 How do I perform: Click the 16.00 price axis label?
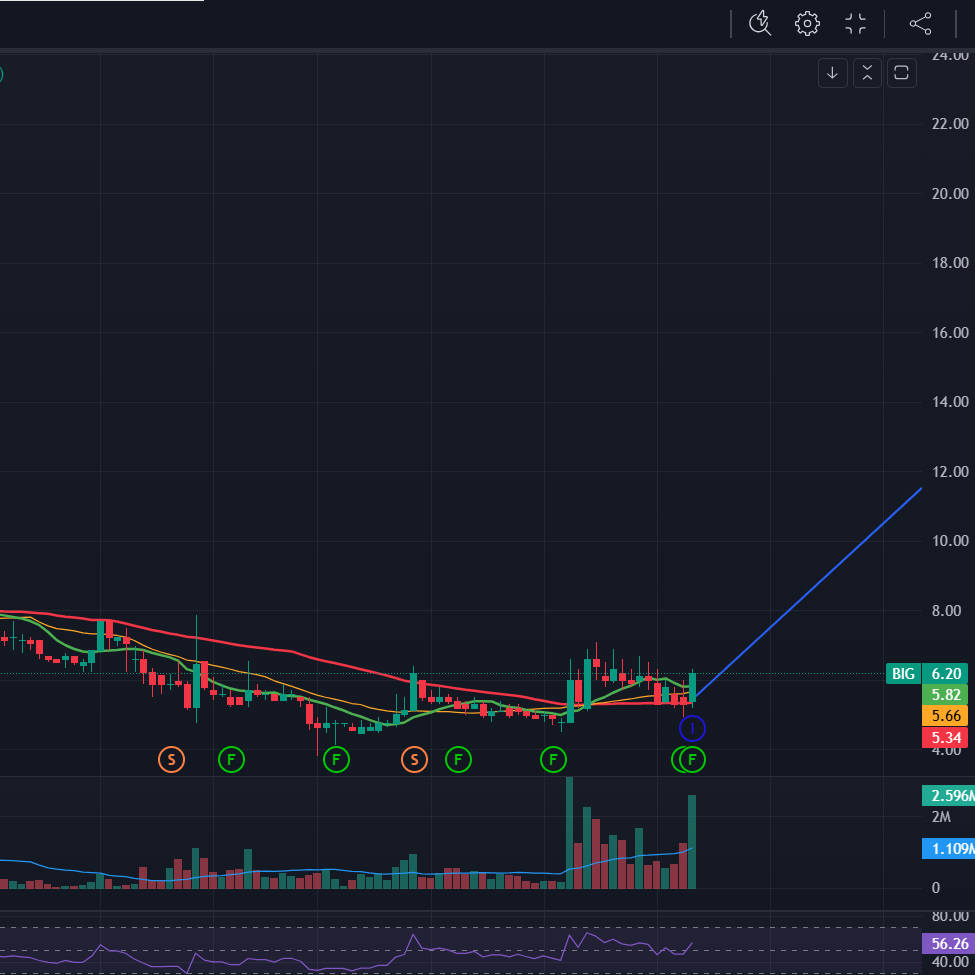(950, 333)
